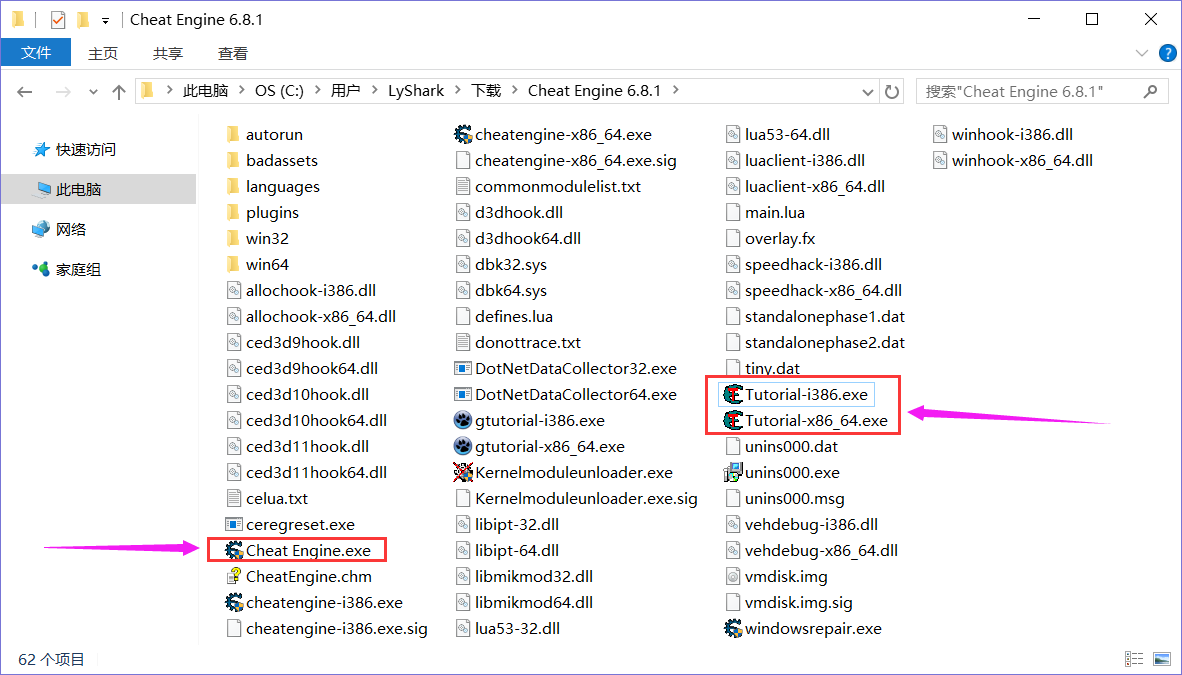The width and height of the screenshot is (1182, 675).
Task: Click the DotNetDataCollector64.exe icon
Action: click(463, 394)
